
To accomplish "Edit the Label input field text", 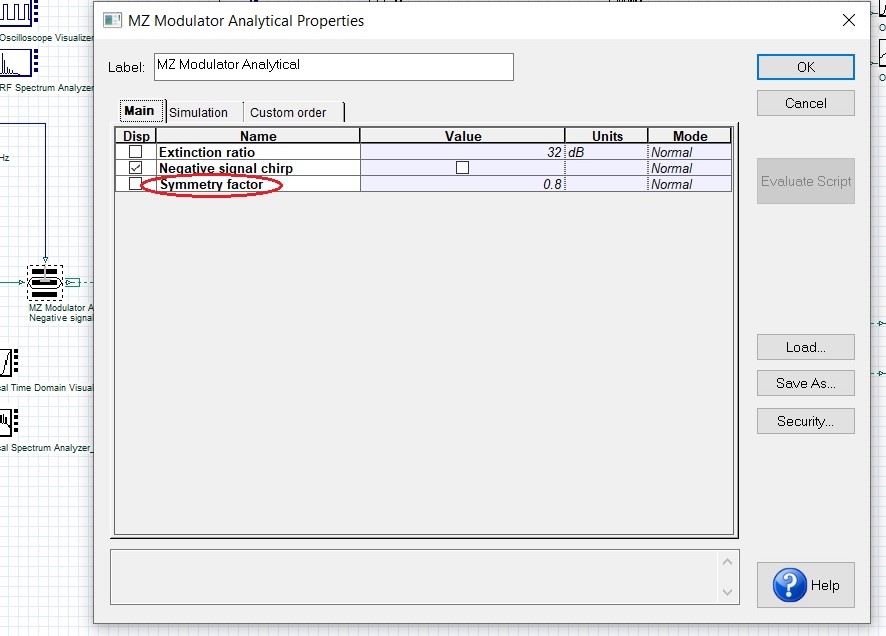I will click(333, 67).
